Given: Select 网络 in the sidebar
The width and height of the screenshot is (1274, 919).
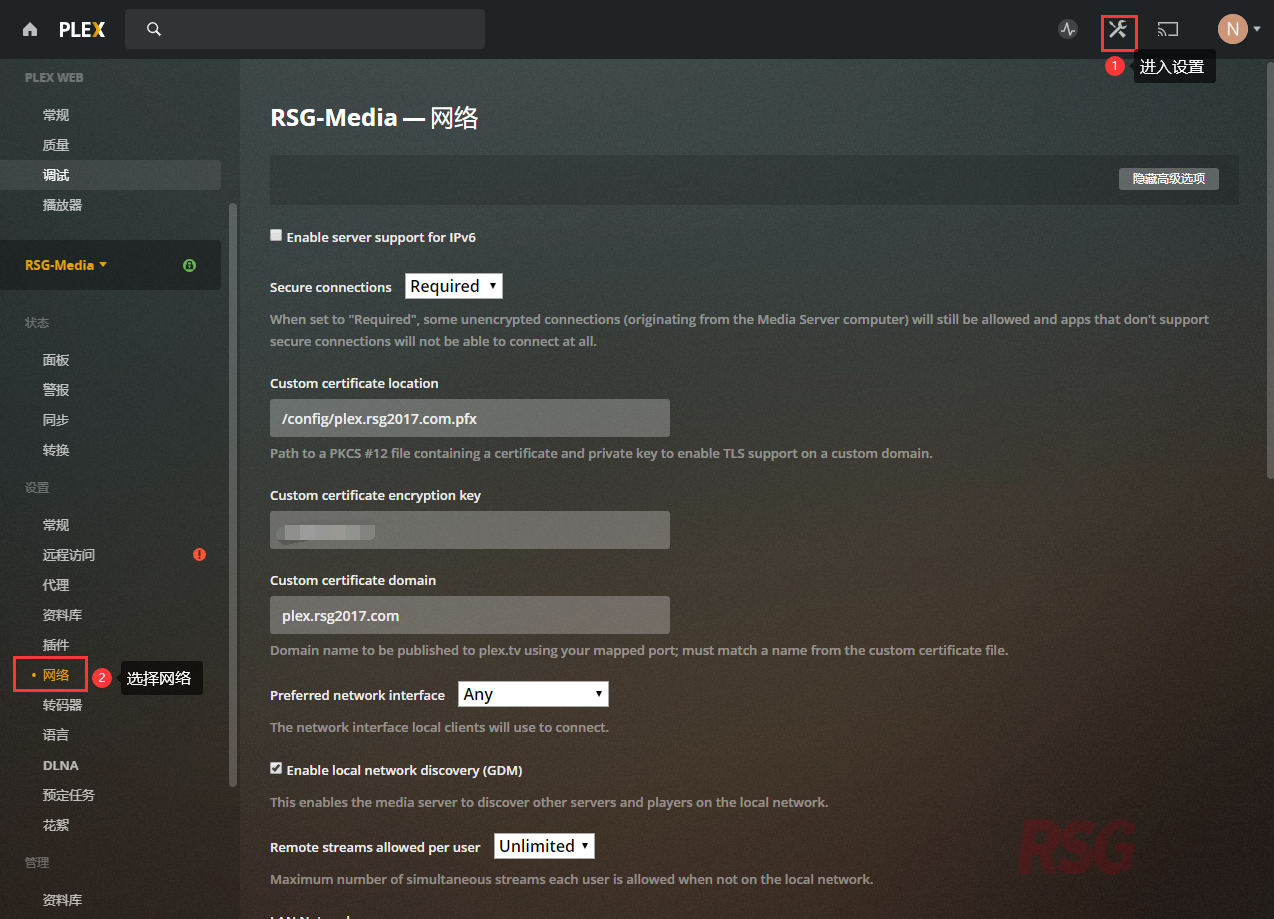Looking at the screenshot, I should coord(56,675).
